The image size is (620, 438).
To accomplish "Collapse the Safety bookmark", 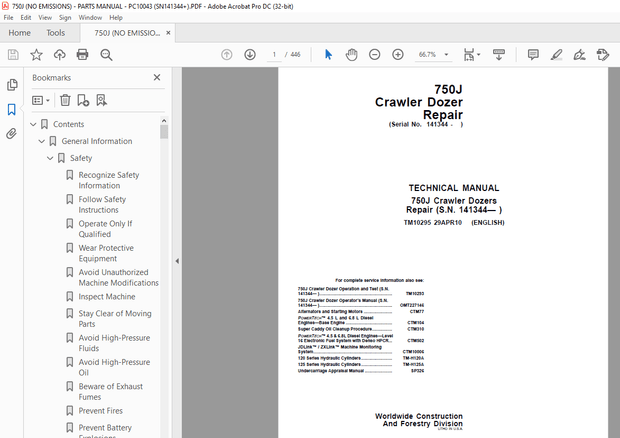I will (50, 158).
